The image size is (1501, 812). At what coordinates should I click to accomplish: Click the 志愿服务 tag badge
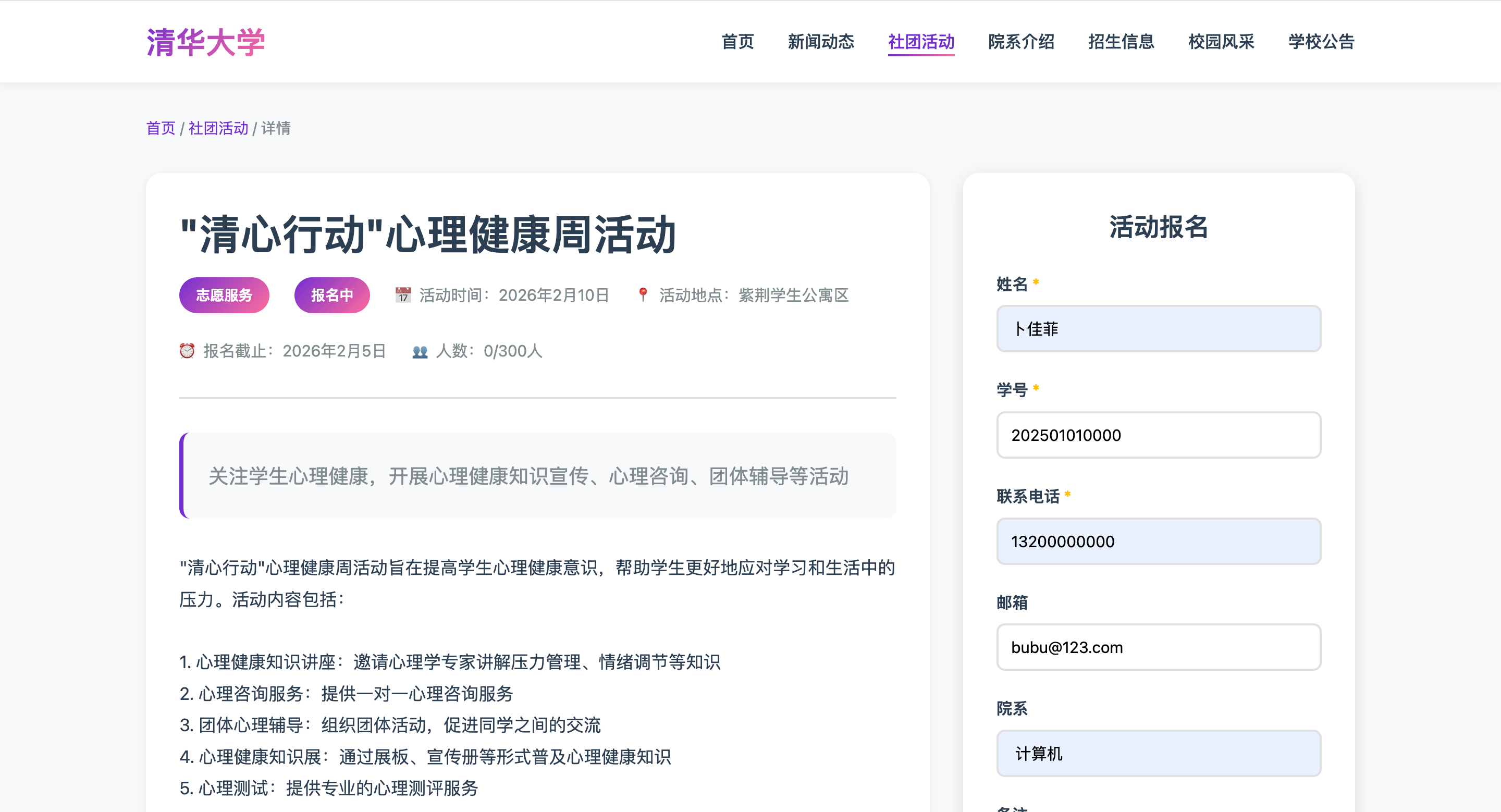(224, 296)
